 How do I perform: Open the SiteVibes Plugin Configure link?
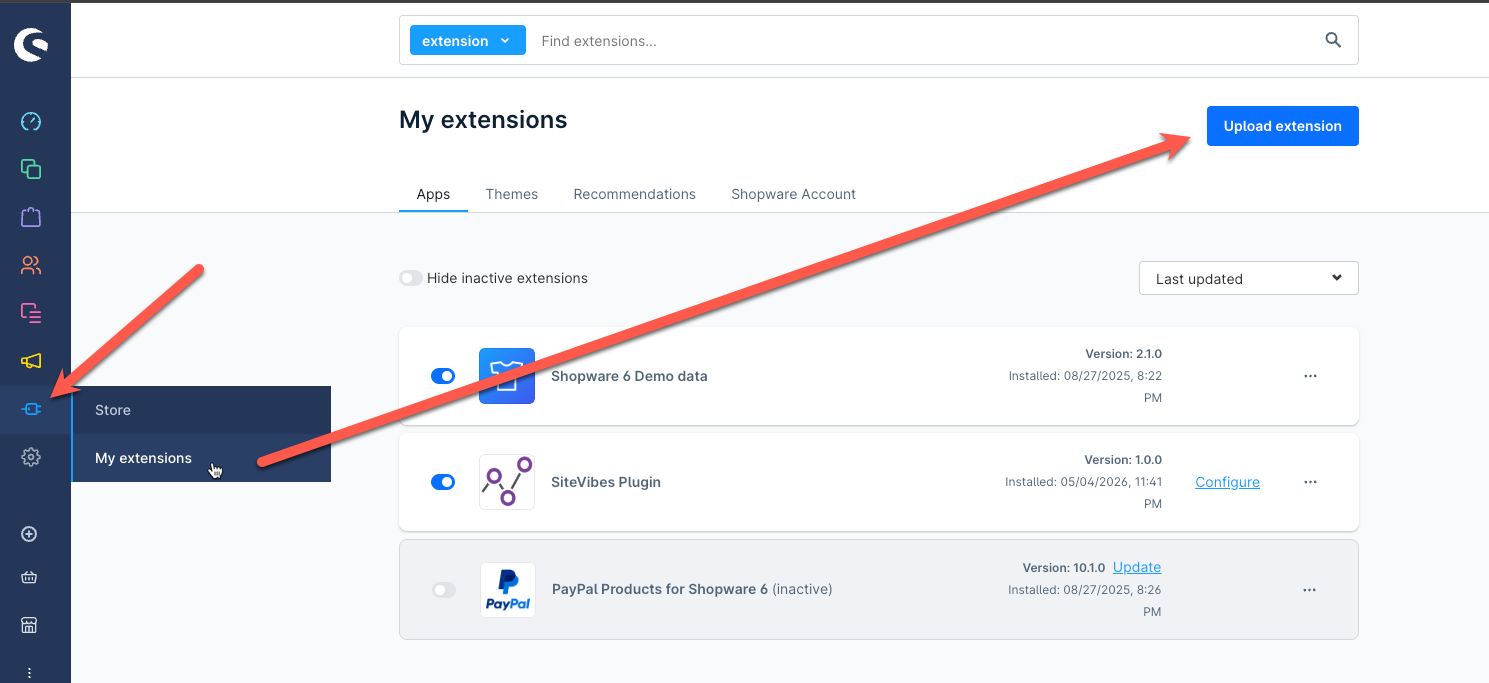tap(1227, 482)
